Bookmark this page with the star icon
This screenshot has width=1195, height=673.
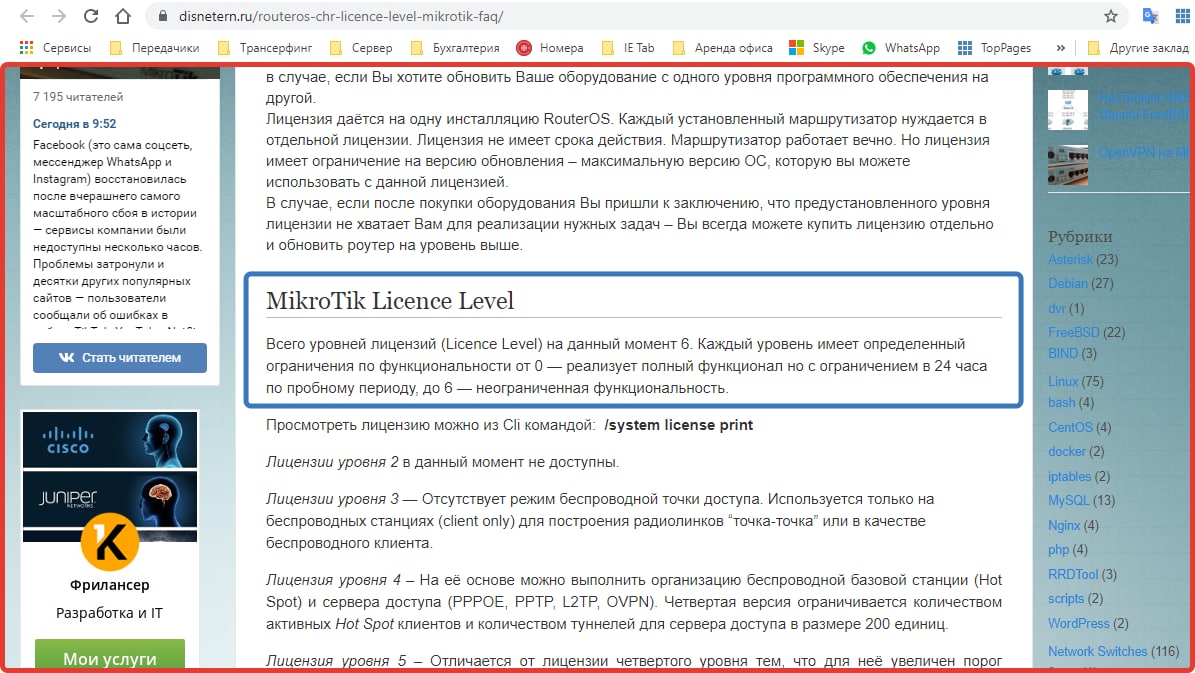[1110, 16]
